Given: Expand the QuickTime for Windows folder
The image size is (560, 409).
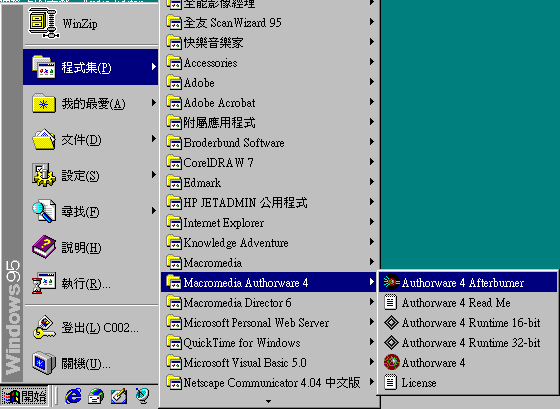Looking at the screenshot, I should coord(270,343).
